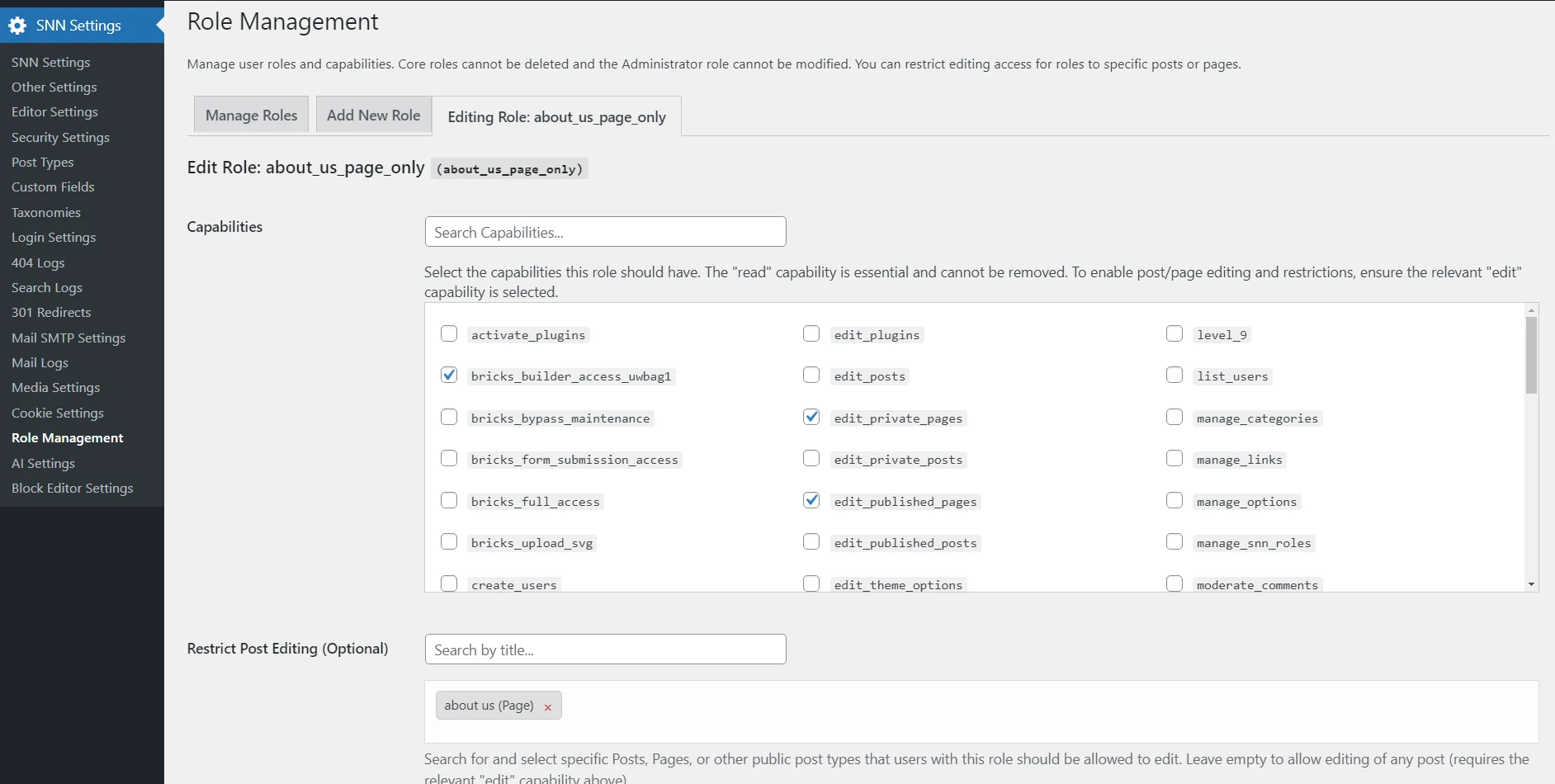
Task: Uncheck the bricks_builder_access_uwbag1 capability
Action: (449, 375)
